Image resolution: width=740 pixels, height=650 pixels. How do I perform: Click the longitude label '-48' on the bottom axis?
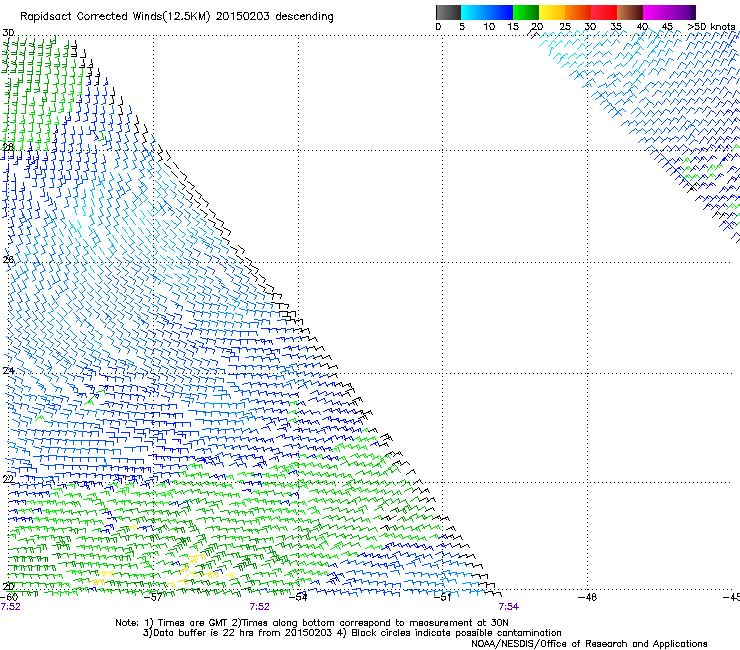pos(587,597)
